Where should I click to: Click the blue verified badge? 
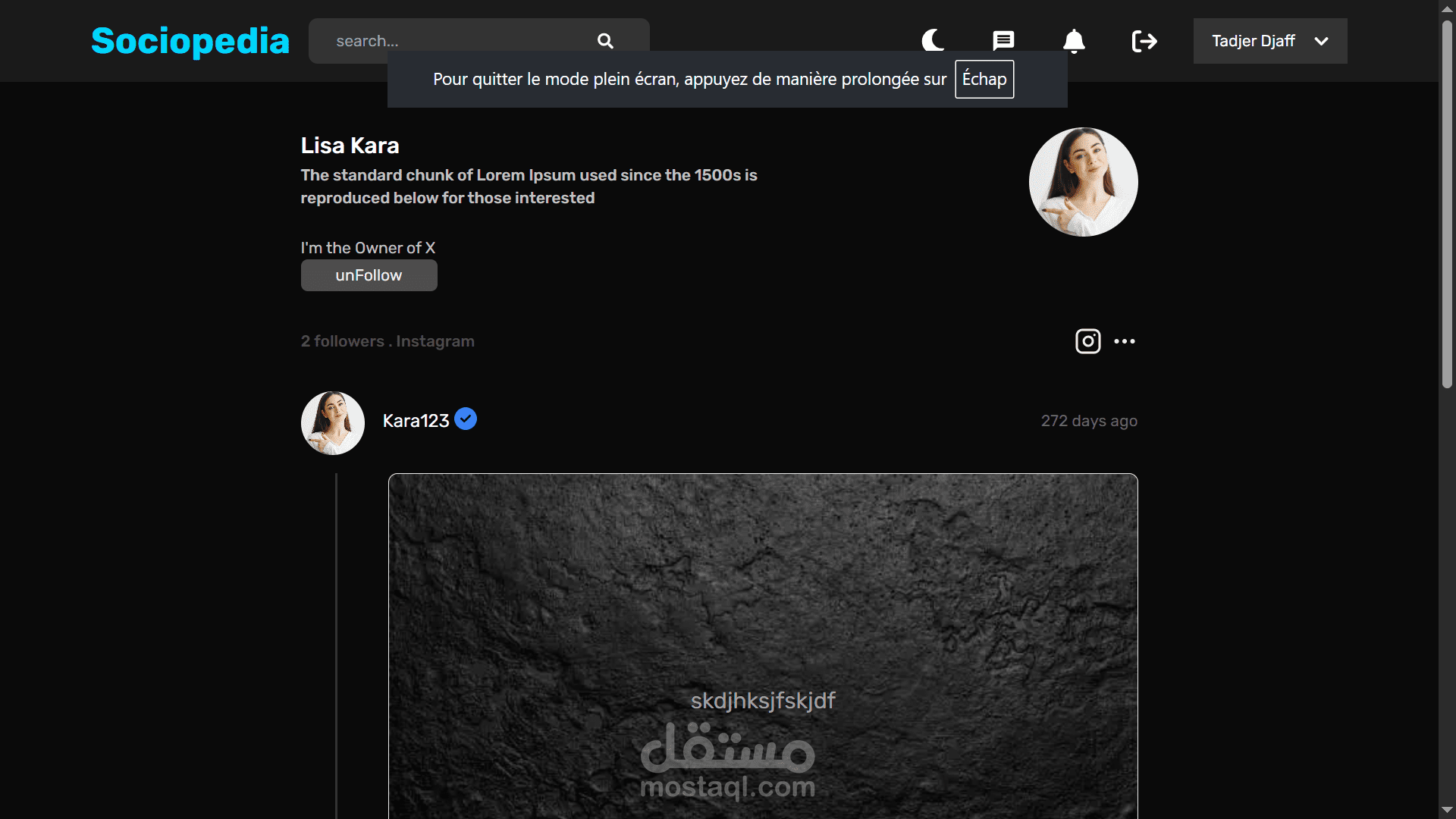click(466, 419)
